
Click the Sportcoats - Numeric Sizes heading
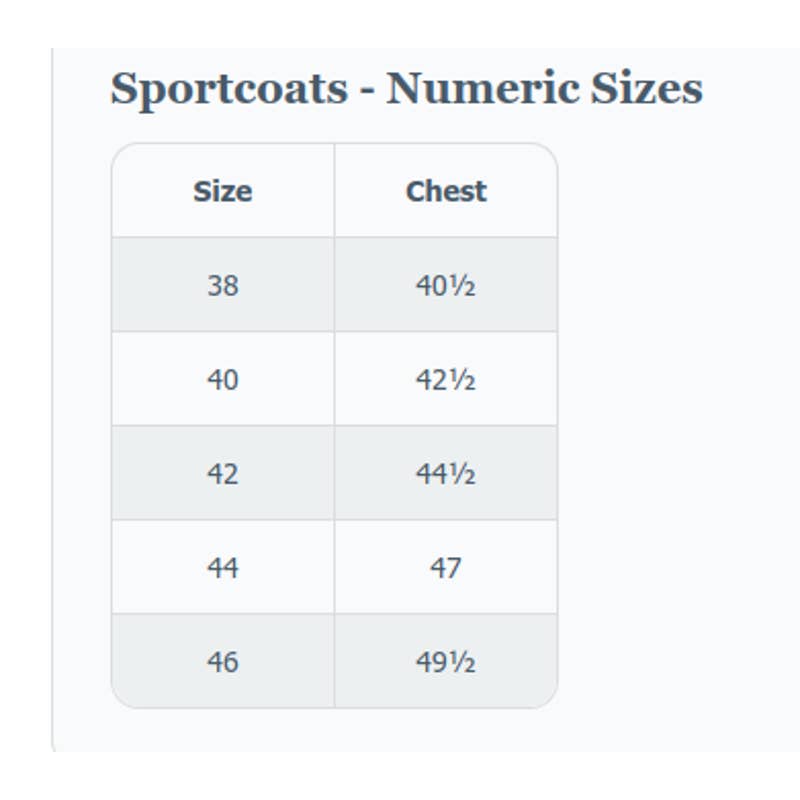(406, 89)
